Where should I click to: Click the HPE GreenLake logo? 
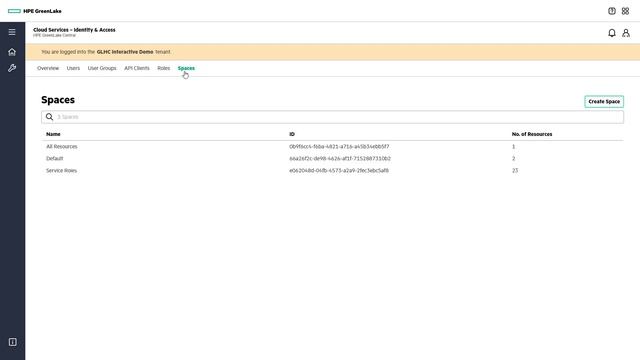pos(35,11)
